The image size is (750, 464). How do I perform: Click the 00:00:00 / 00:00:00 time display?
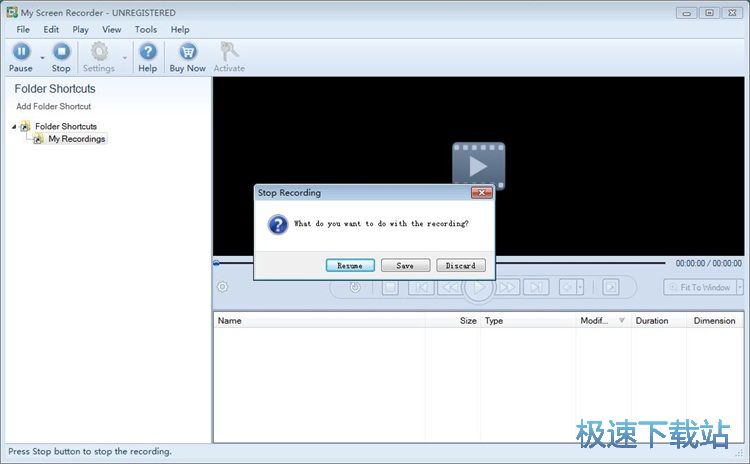point(708,264)
